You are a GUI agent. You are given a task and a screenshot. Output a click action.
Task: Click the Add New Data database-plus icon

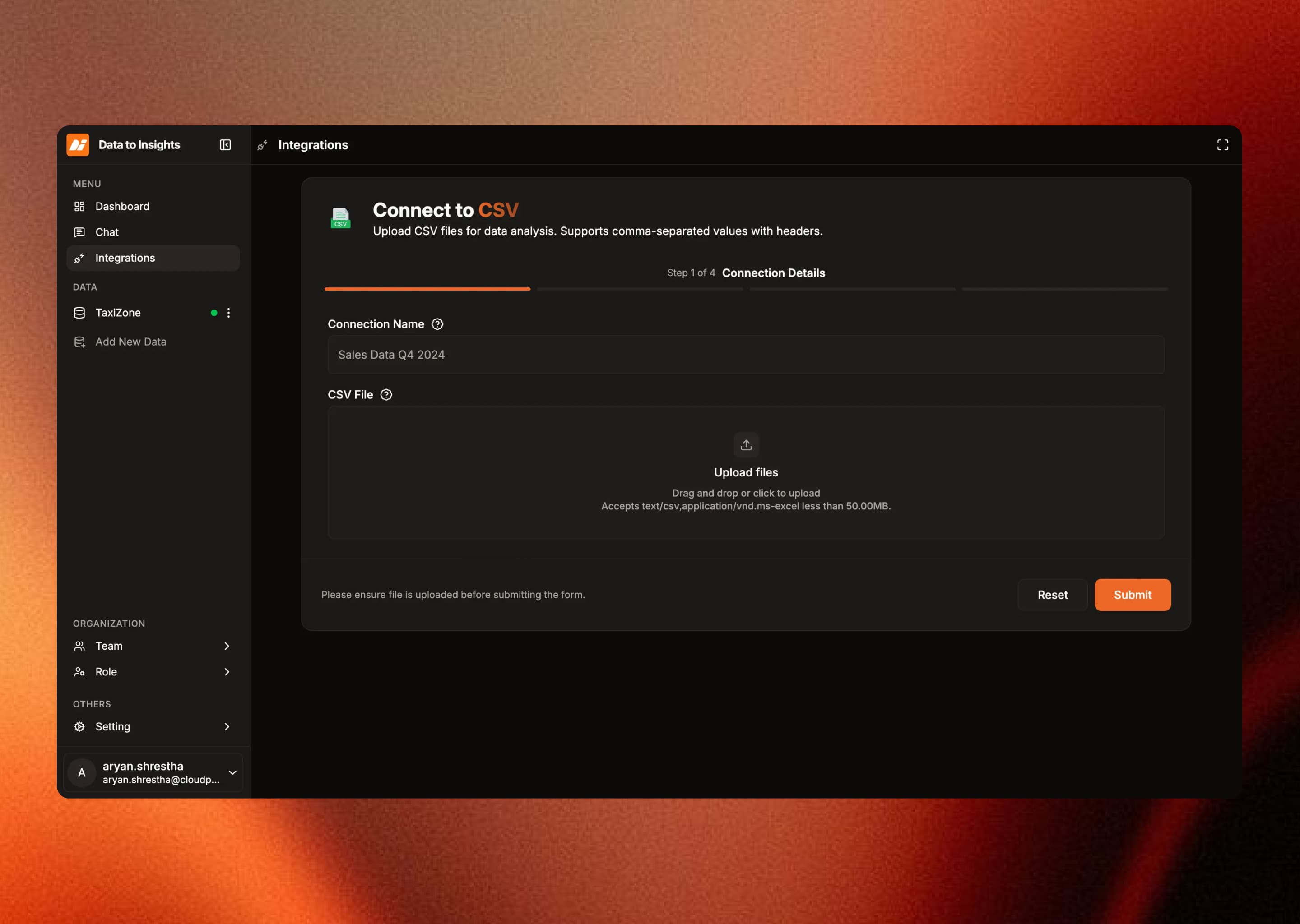(x=80, y=342)
